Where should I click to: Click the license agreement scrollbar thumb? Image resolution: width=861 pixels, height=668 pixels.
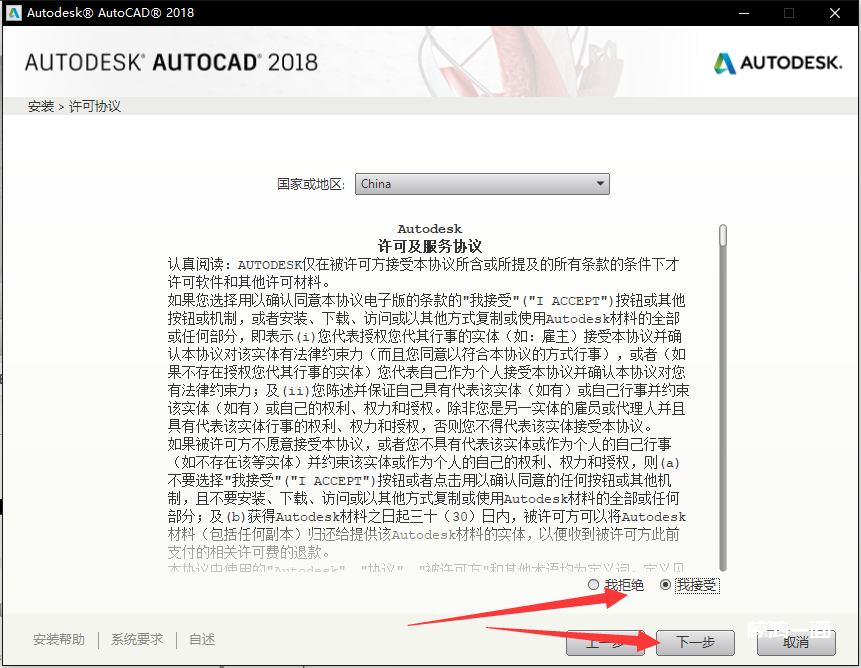[x=723, y=234]
